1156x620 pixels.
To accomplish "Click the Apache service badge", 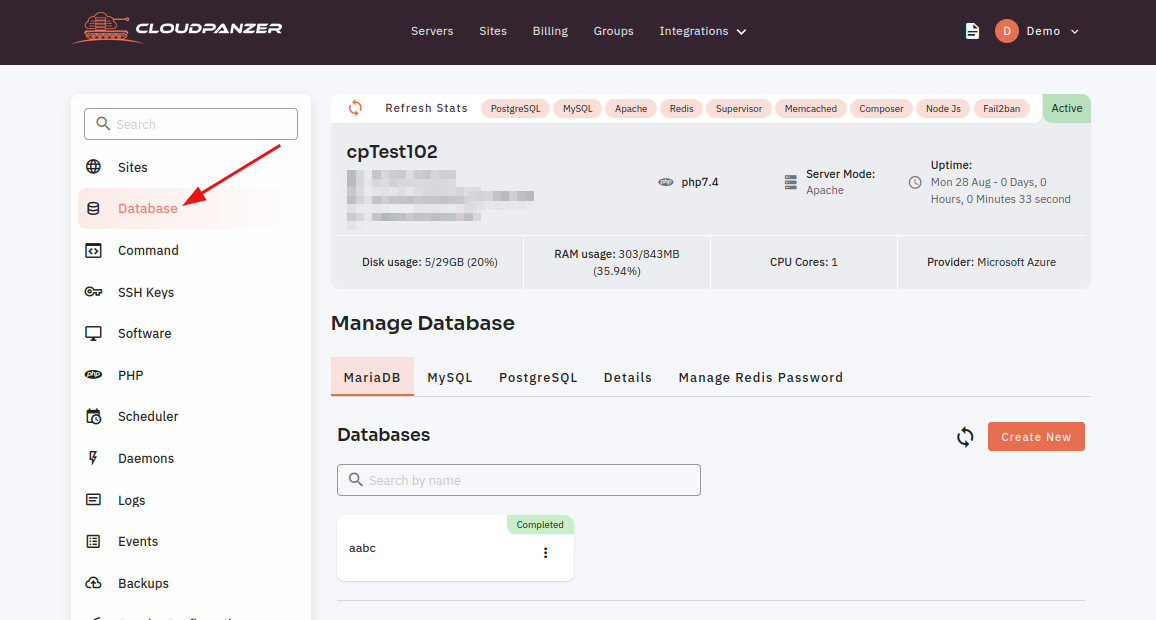I will (631, 108).
